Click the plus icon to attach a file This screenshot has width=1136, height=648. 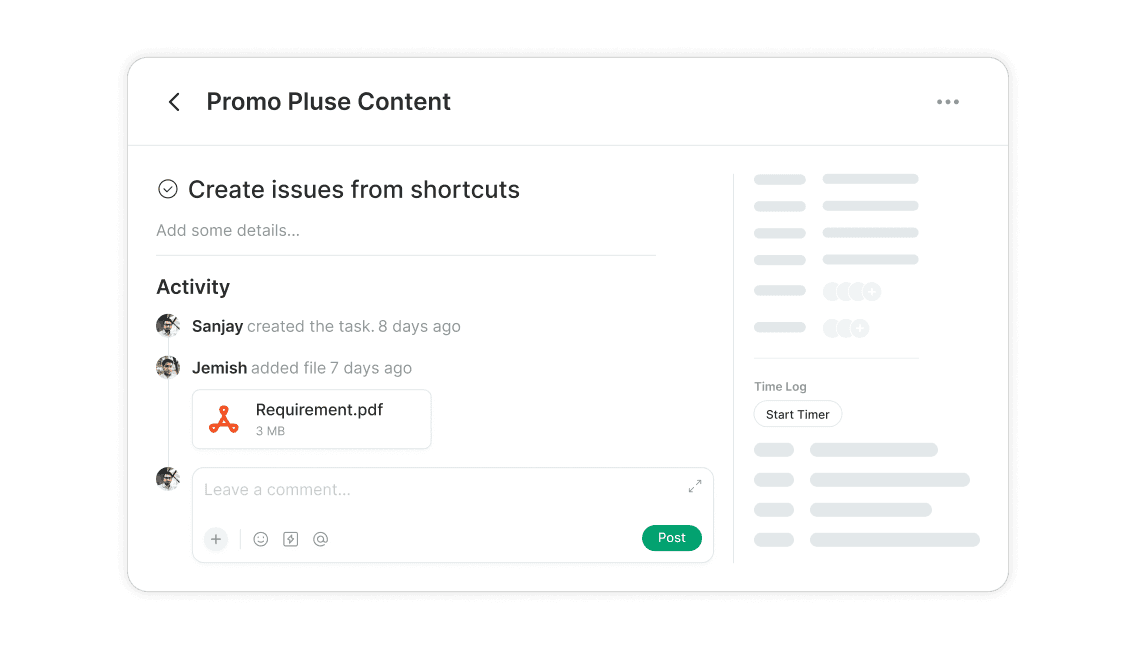[216, 539]
